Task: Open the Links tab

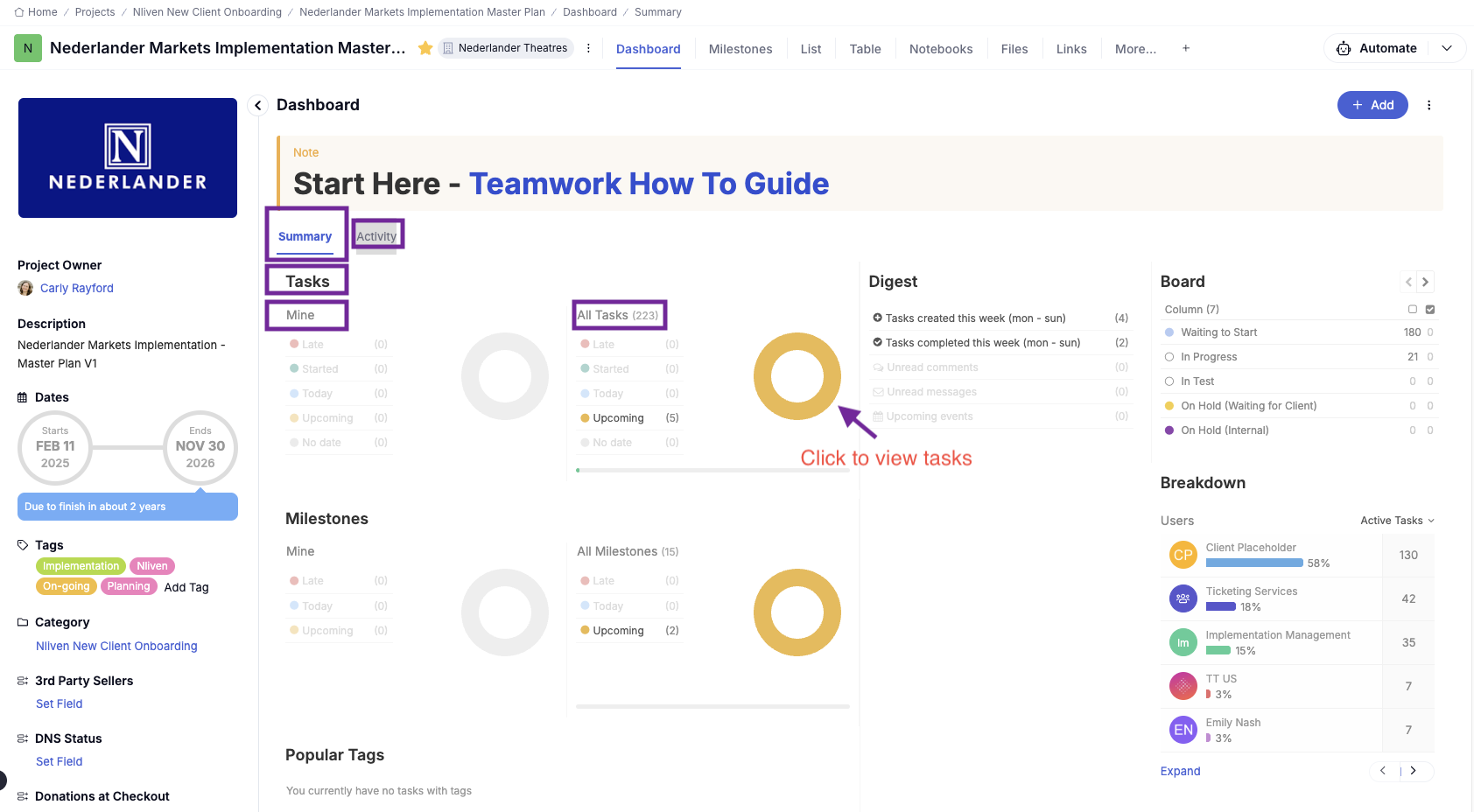Action: [1071, 49]
